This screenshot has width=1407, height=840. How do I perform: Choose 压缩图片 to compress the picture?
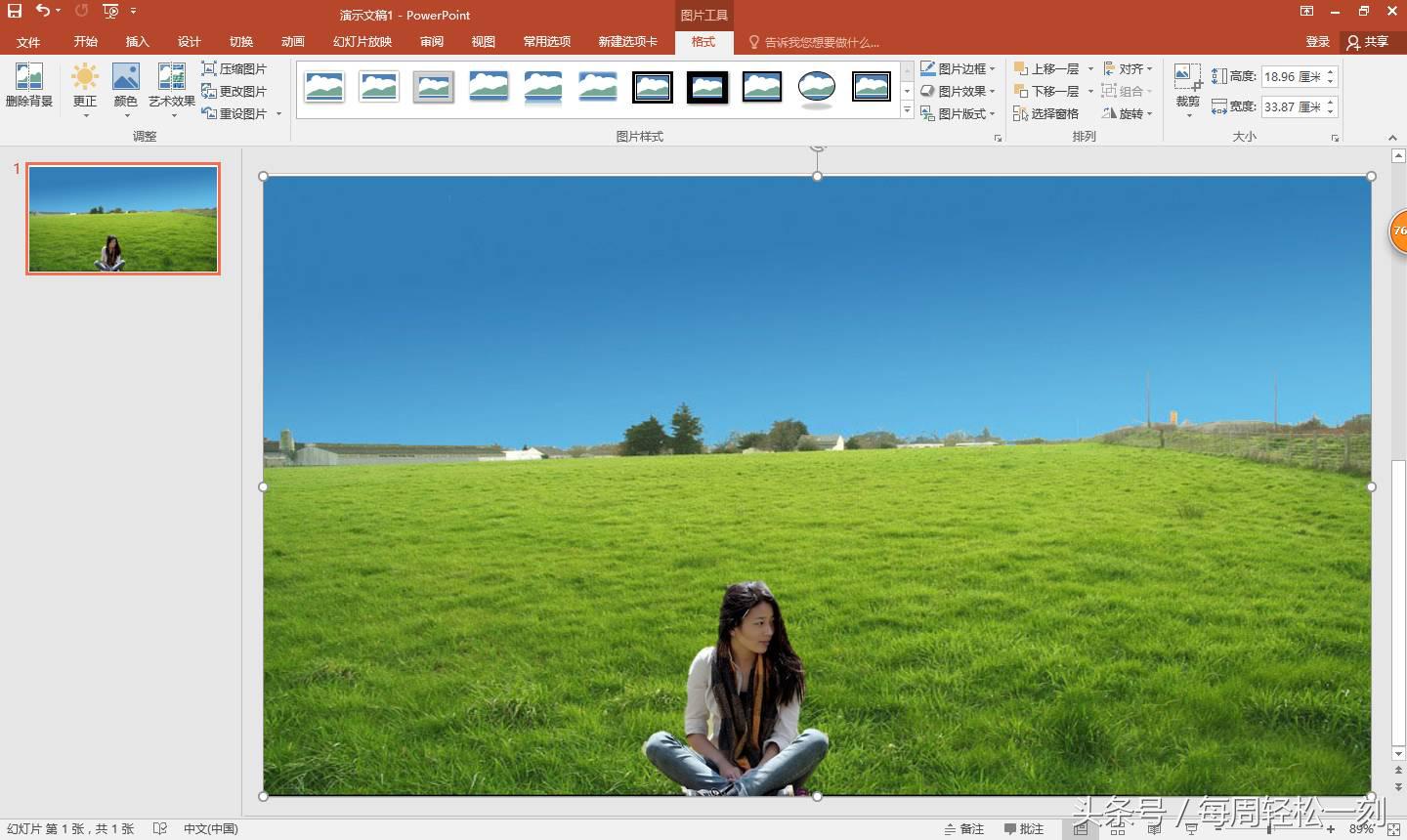tap(234, 68)
